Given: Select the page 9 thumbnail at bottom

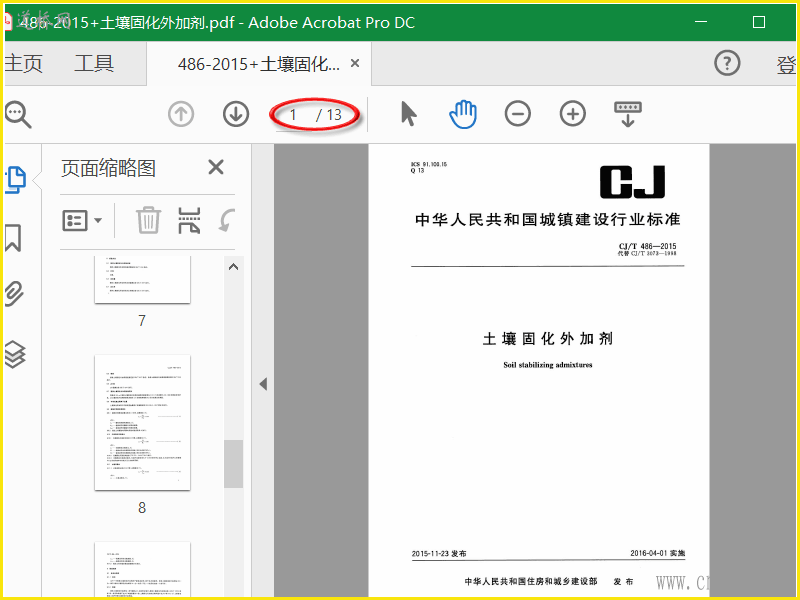Looking at the screenshot, I should click(142, 569).
